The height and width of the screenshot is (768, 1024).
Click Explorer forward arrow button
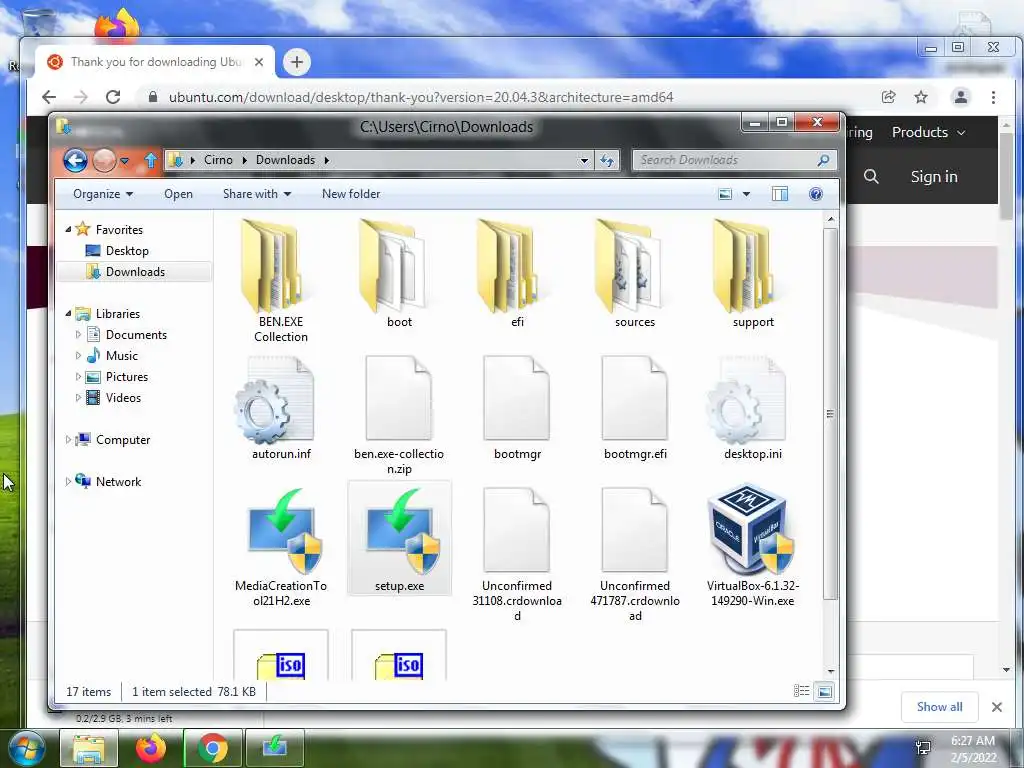point(104,160)
